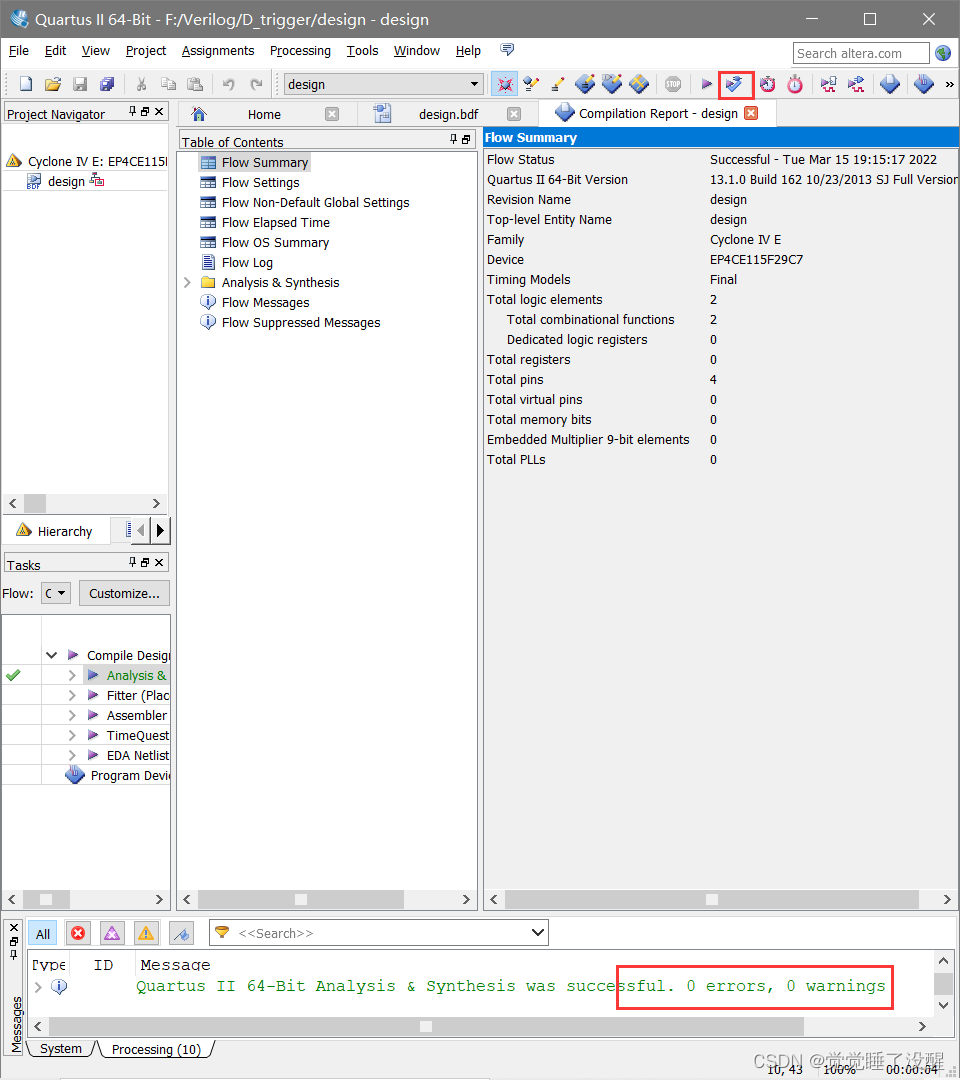Click the feedback speech-bubble icon in the menu bar
This screenshot has height=1080, width=960.
pyautogui.click(x=507, y=50)
